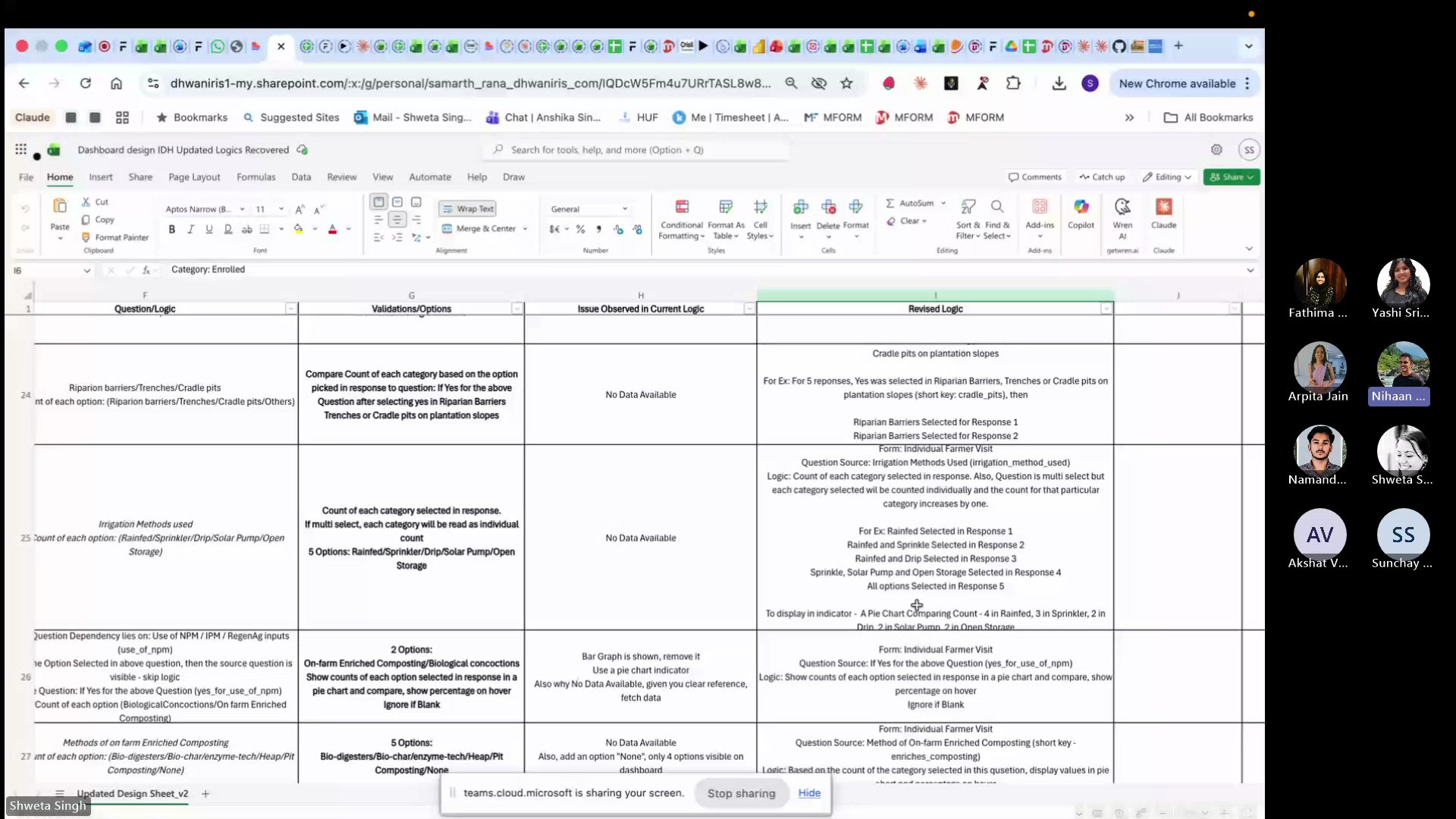Open the General number format dropdown
Screen dimensions: 1456x819
[x=623, y=209]
